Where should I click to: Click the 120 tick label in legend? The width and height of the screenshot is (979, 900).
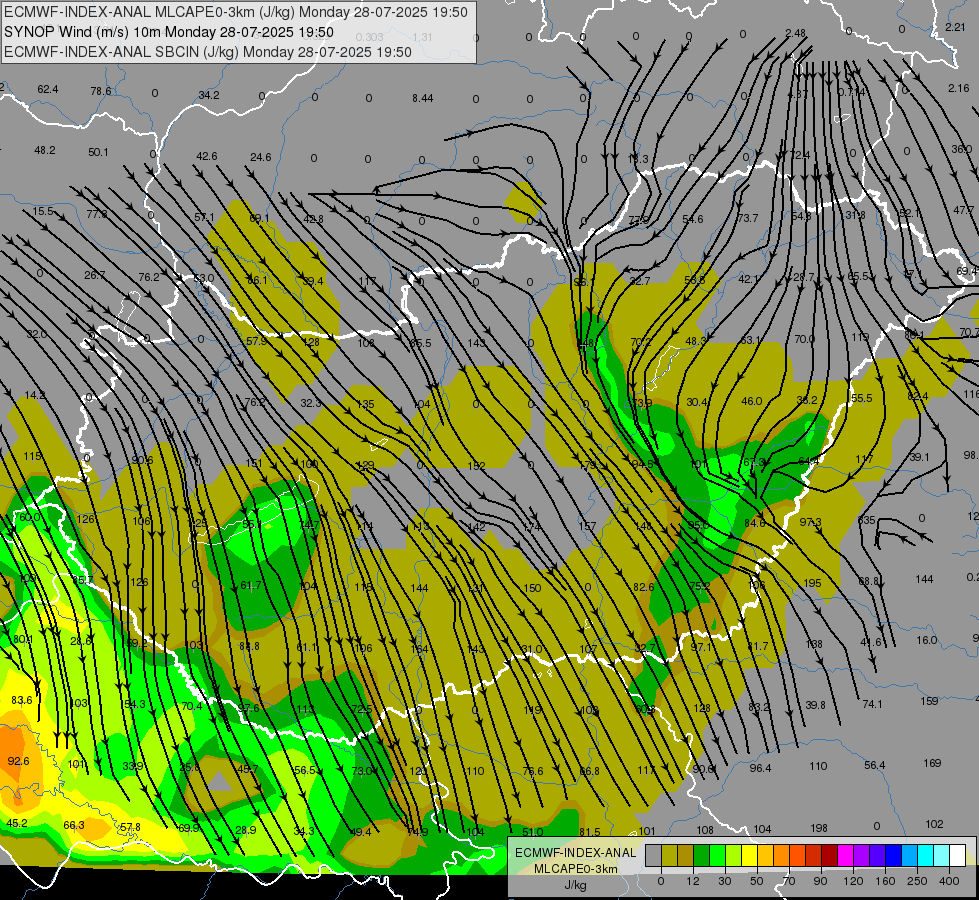pyautogui.click(x=853, y=881)
